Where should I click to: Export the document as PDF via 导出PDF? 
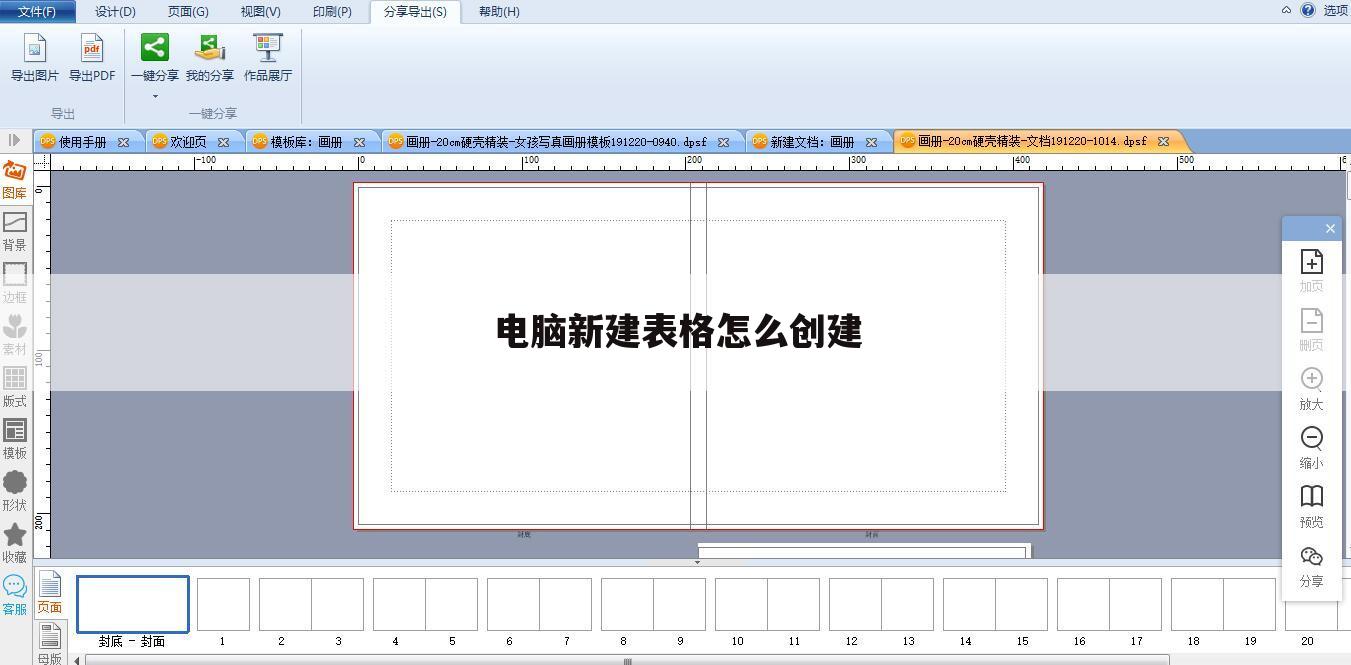92,60
